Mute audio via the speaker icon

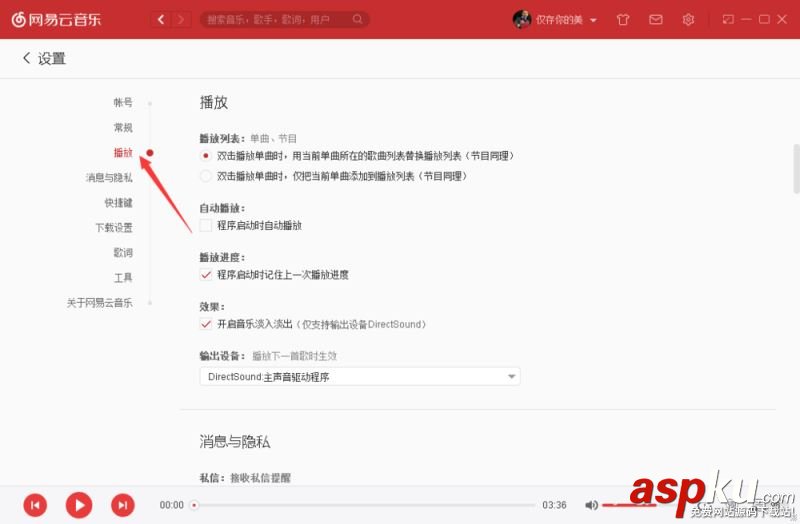(591, 505)
